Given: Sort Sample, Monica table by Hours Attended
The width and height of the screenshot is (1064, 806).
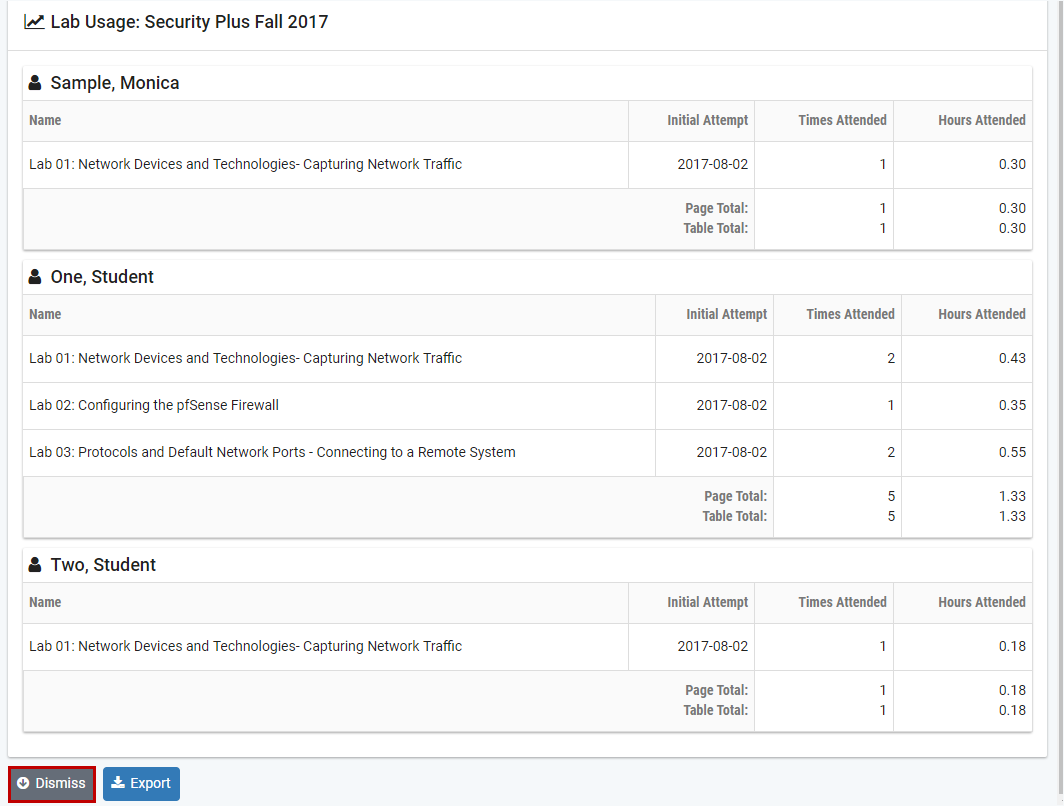Looking at the screenshot, I should point(981,120).
